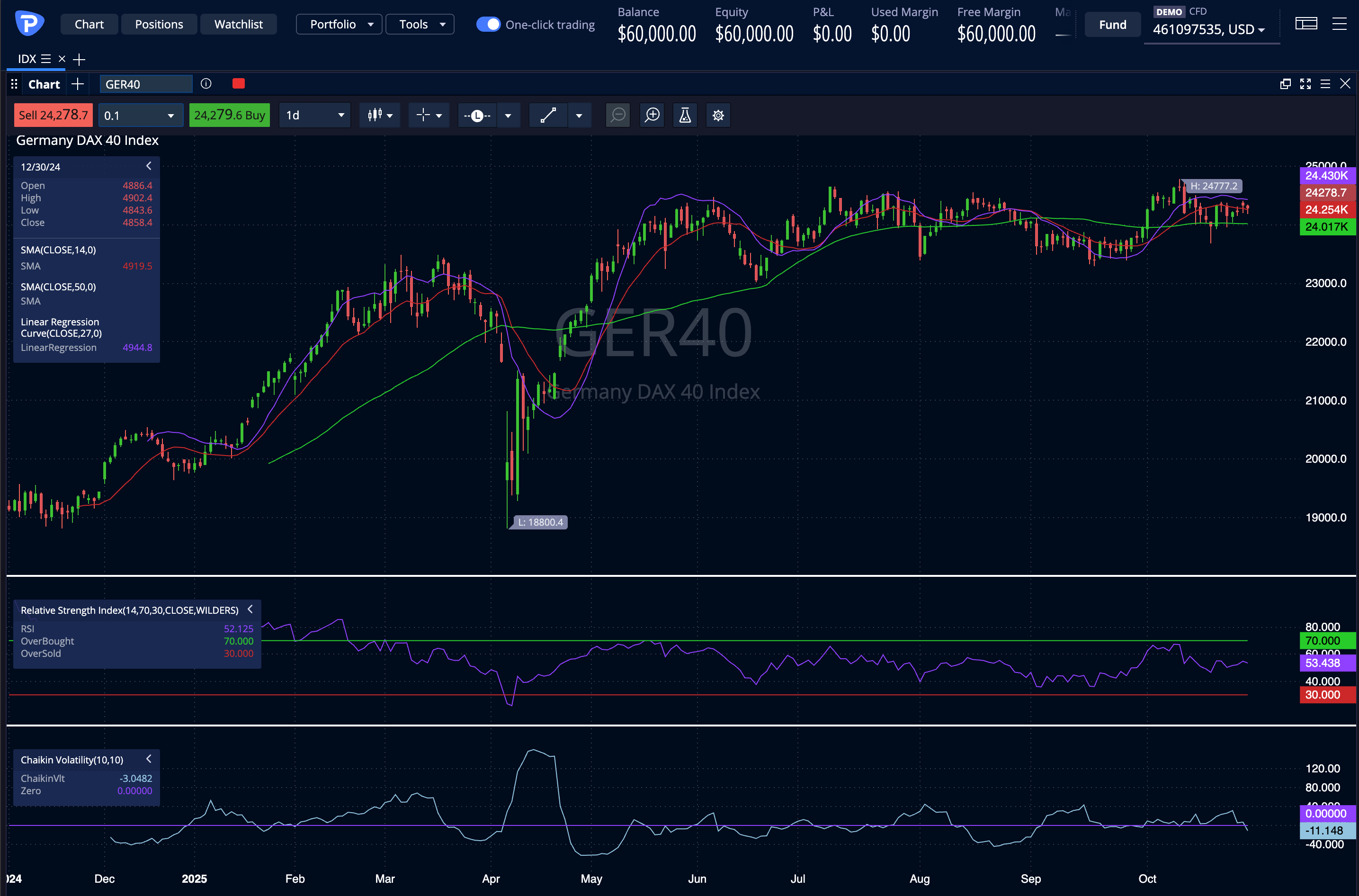The width and height of the screenshot is (1359, 896).
Task: Open the Portfolio dropdown menu
Action: coord(340,25)
